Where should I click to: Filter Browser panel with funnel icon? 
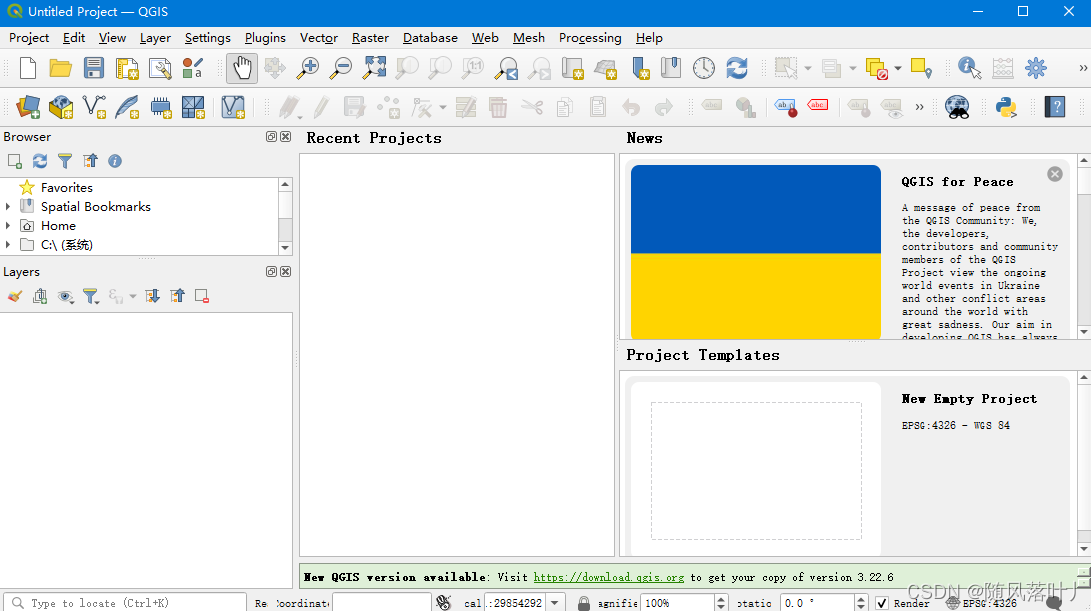point(65,161)
